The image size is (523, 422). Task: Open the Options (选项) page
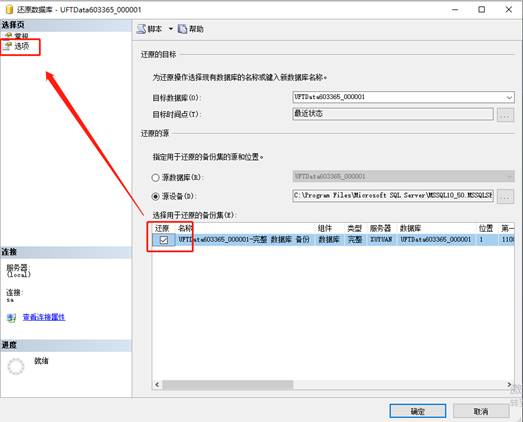[22, 46]
